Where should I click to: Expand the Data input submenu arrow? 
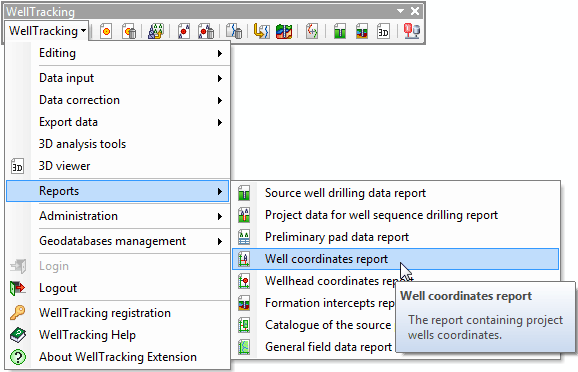point(220,79)
